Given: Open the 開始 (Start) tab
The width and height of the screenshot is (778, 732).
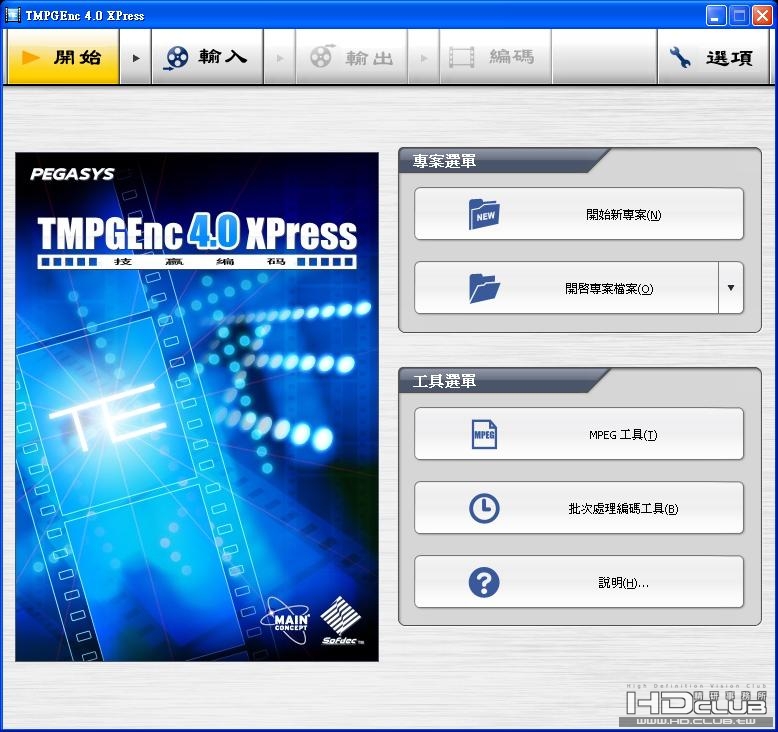Looking at the screenshot, I should [63, 57].
